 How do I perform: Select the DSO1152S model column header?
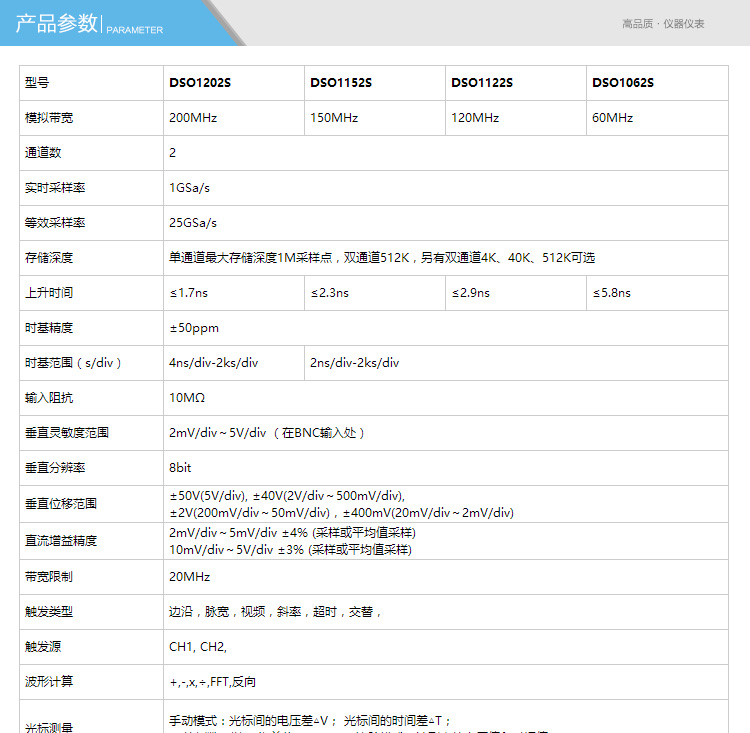pos(341,83)
